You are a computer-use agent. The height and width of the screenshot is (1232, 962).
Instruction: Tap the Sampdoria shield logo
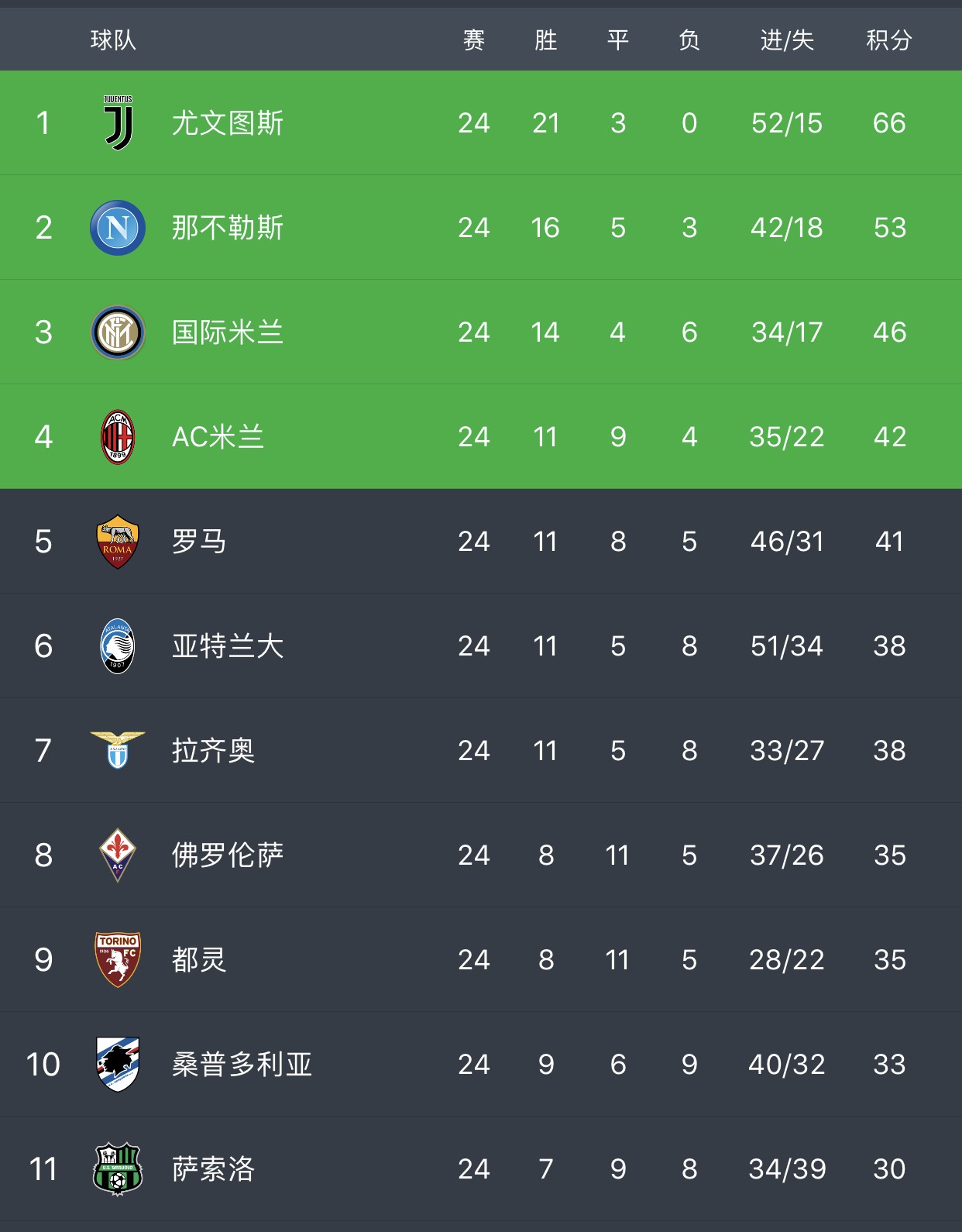[118, 1065]
